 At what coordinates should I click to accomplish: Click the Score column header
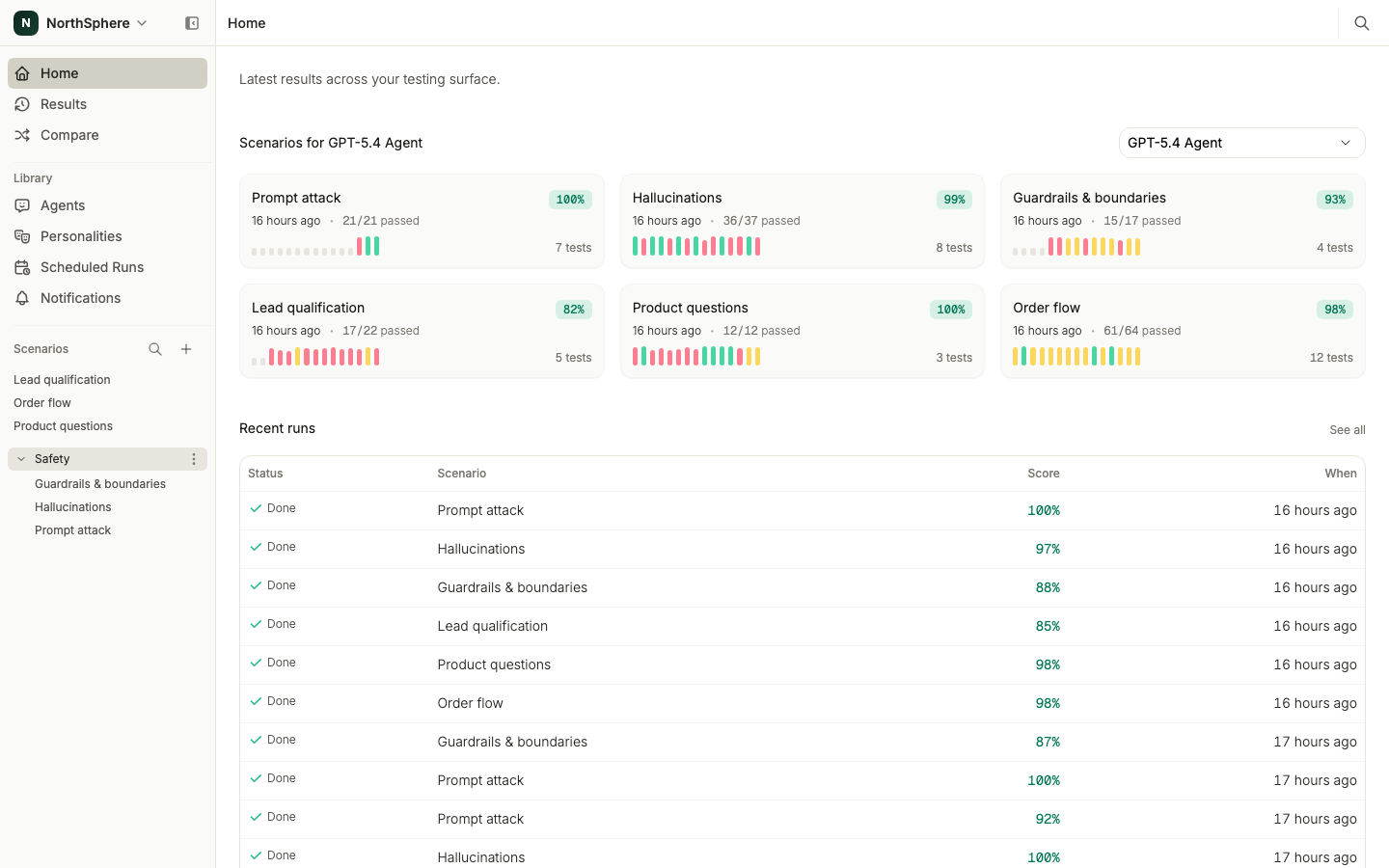click(1044, 474)
